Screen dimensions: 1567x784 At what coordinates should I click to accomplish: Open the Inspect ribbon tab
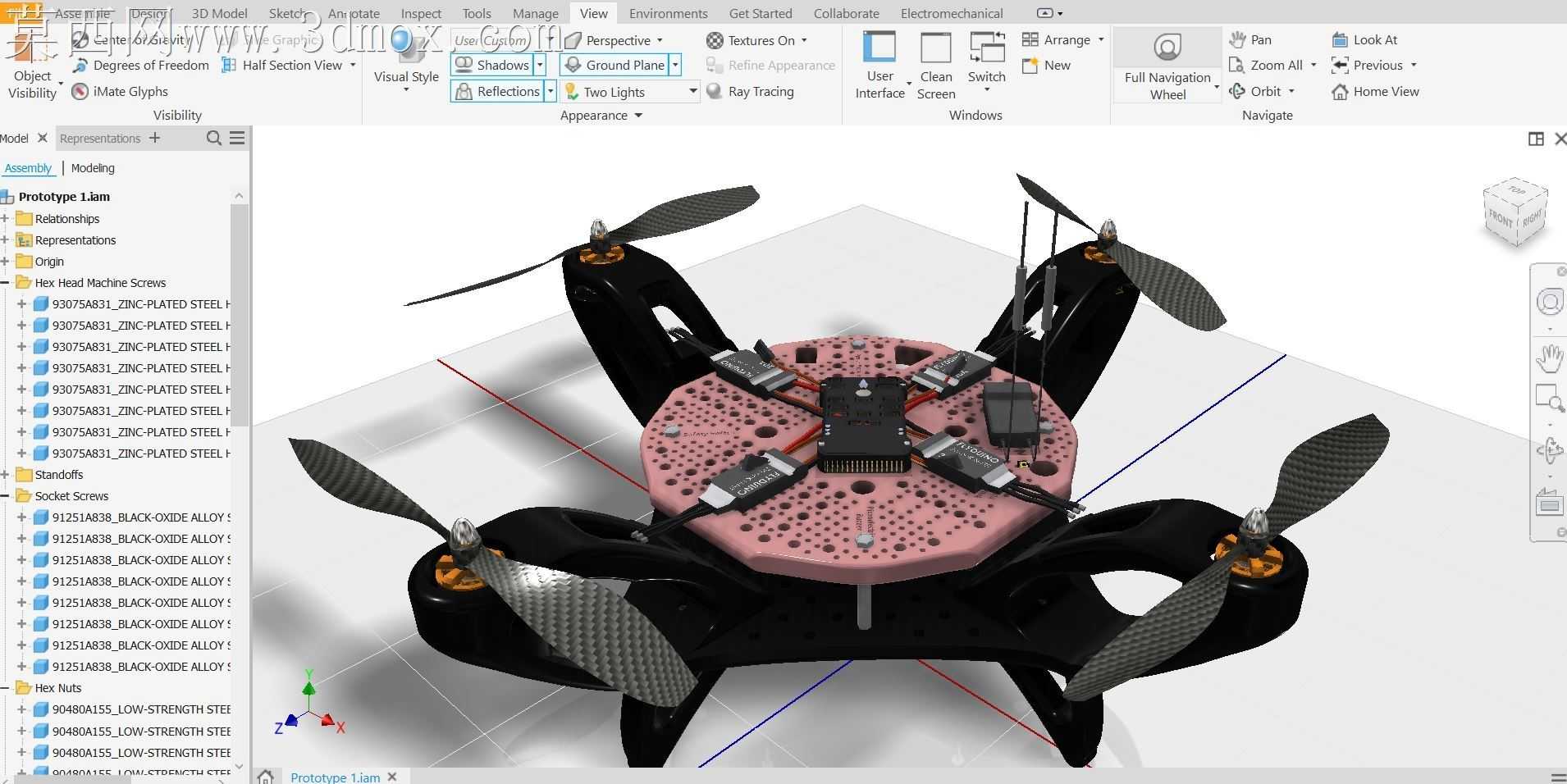click(x=421, y=13)
